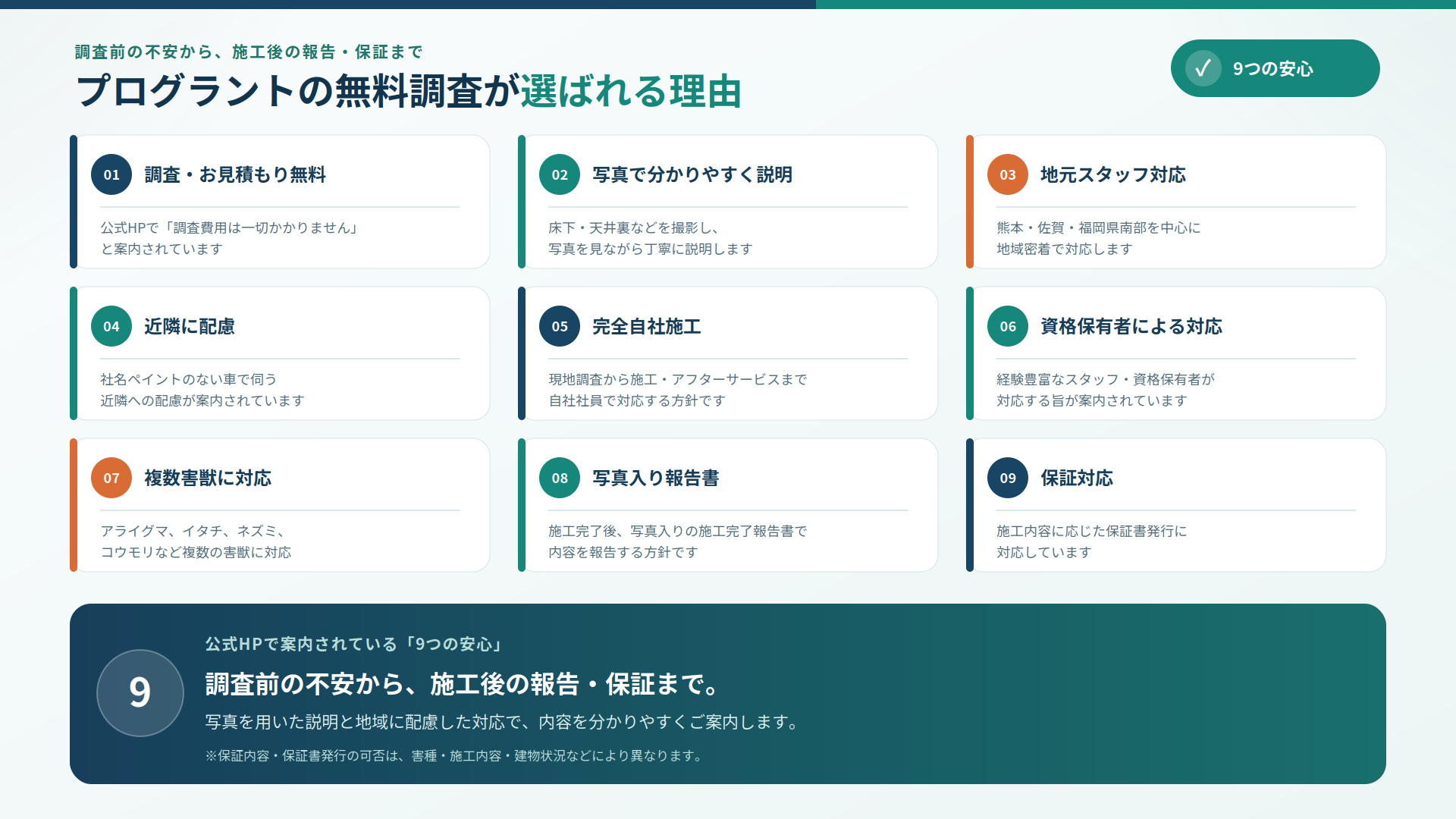Click banner sentence 写真を用いた説明と地域に配慮した対応で
Viewport: 1456px width, 819px height.
362,722
